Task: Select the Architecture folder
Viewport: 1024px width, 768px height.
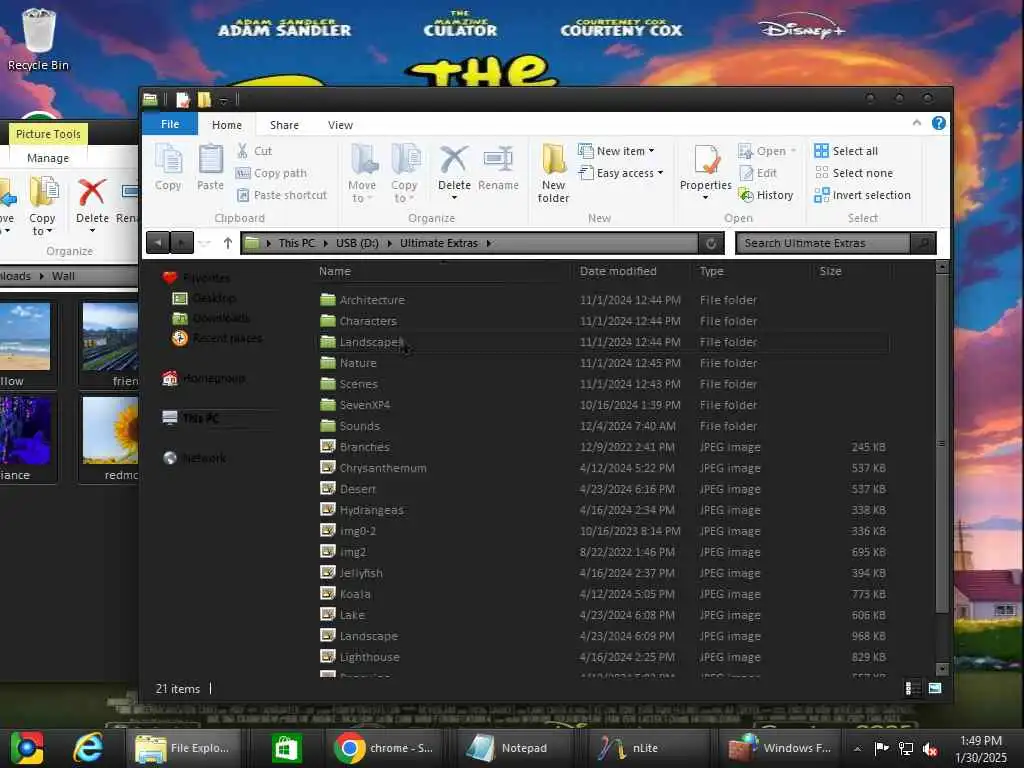Action: [x=362, y=300]
